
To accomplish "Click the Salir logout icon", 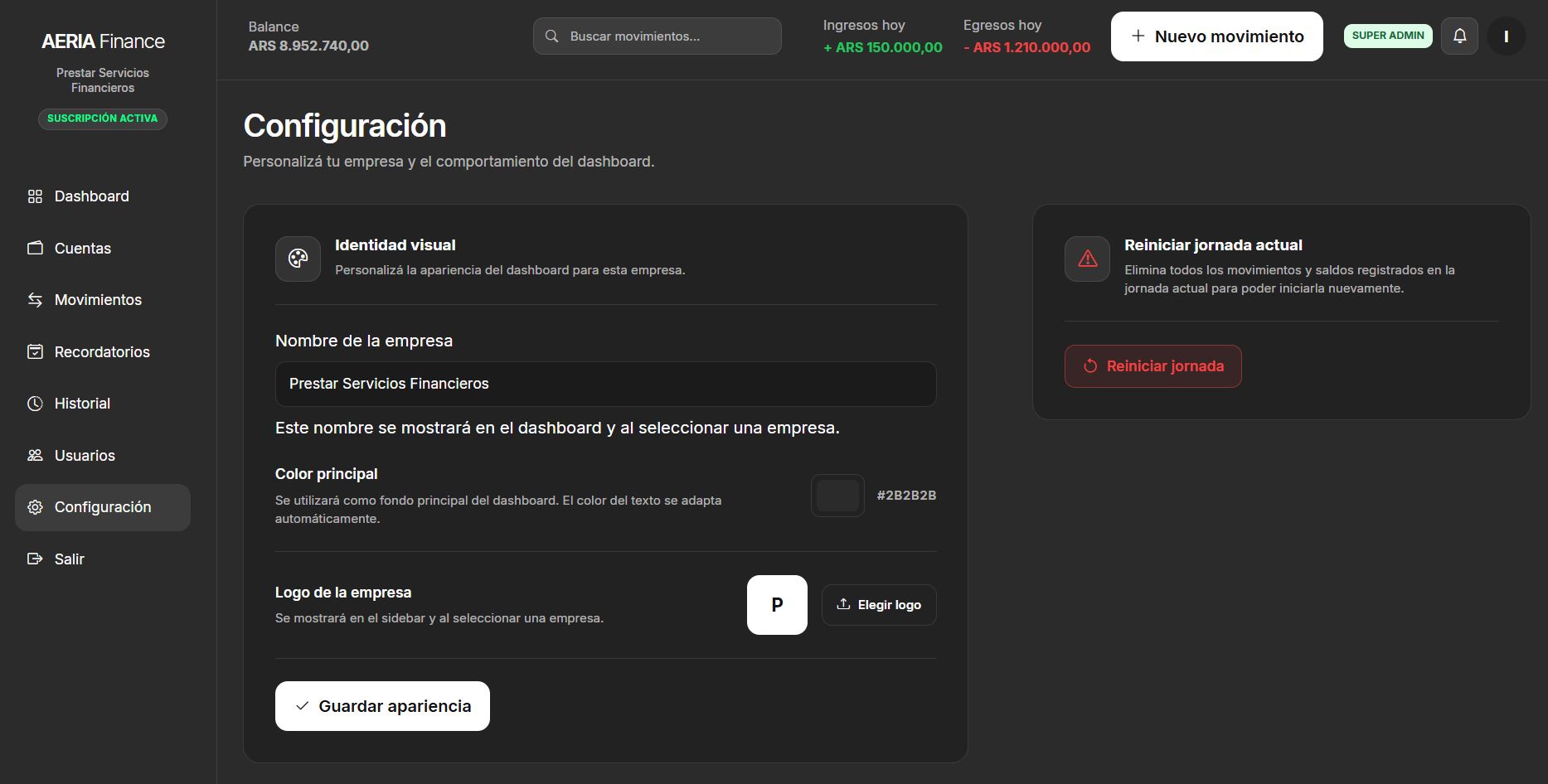I will [x=35, y=559].
